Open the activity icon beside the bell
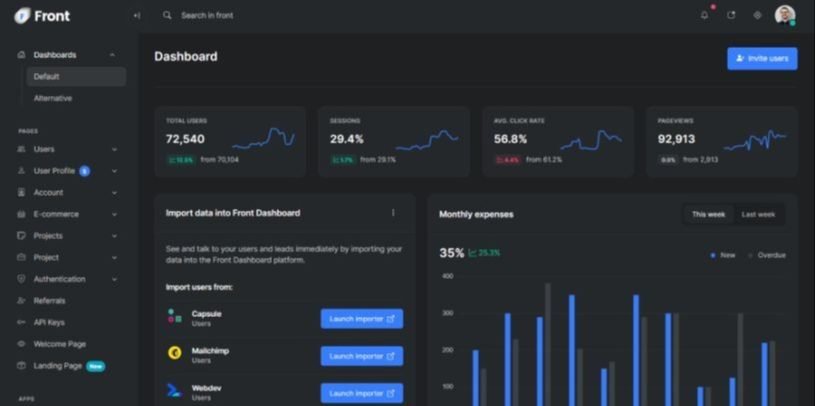Screen dimensions: 815x406 pyautogui.click(x=731, y=15)
